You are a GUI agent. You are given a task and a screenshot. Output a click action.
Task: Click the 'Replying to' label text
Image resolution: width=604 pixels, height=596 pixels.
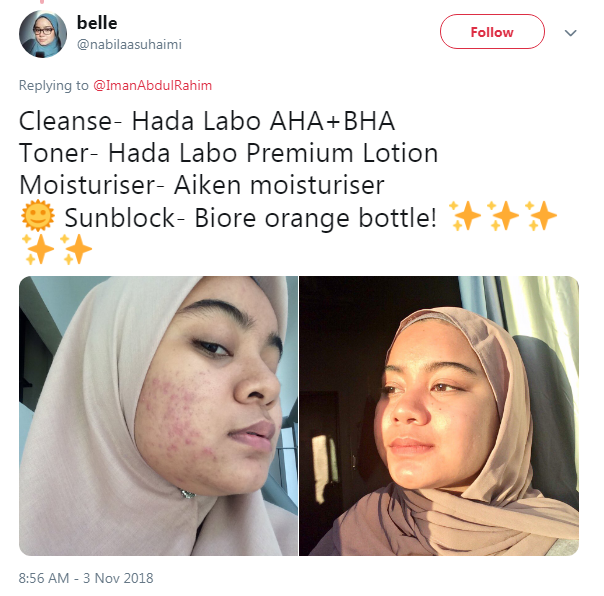click(x=54, y=85)
